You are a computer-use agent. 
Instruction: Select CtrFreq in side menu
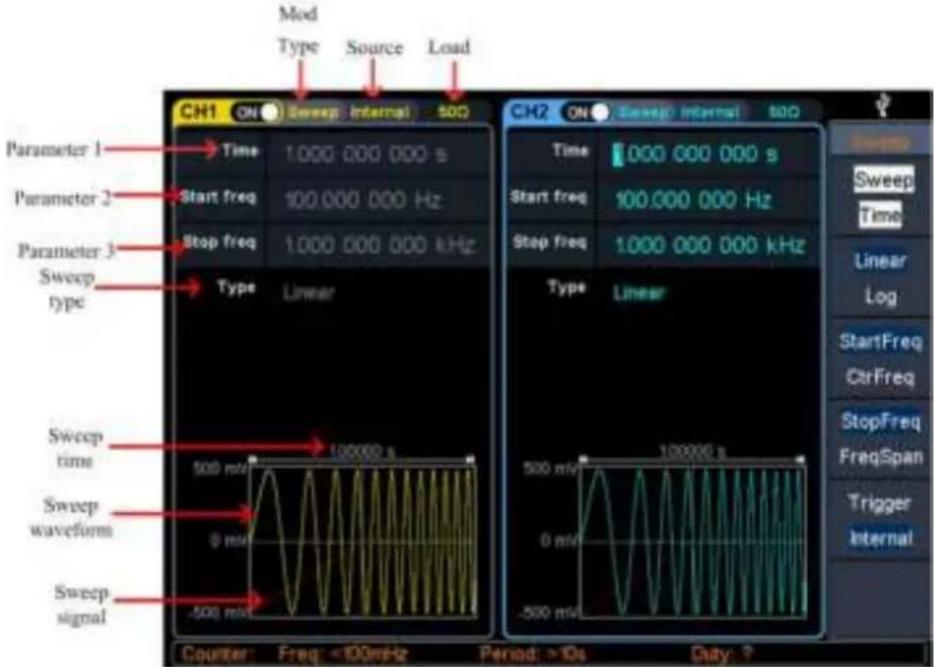click(880, 377)
